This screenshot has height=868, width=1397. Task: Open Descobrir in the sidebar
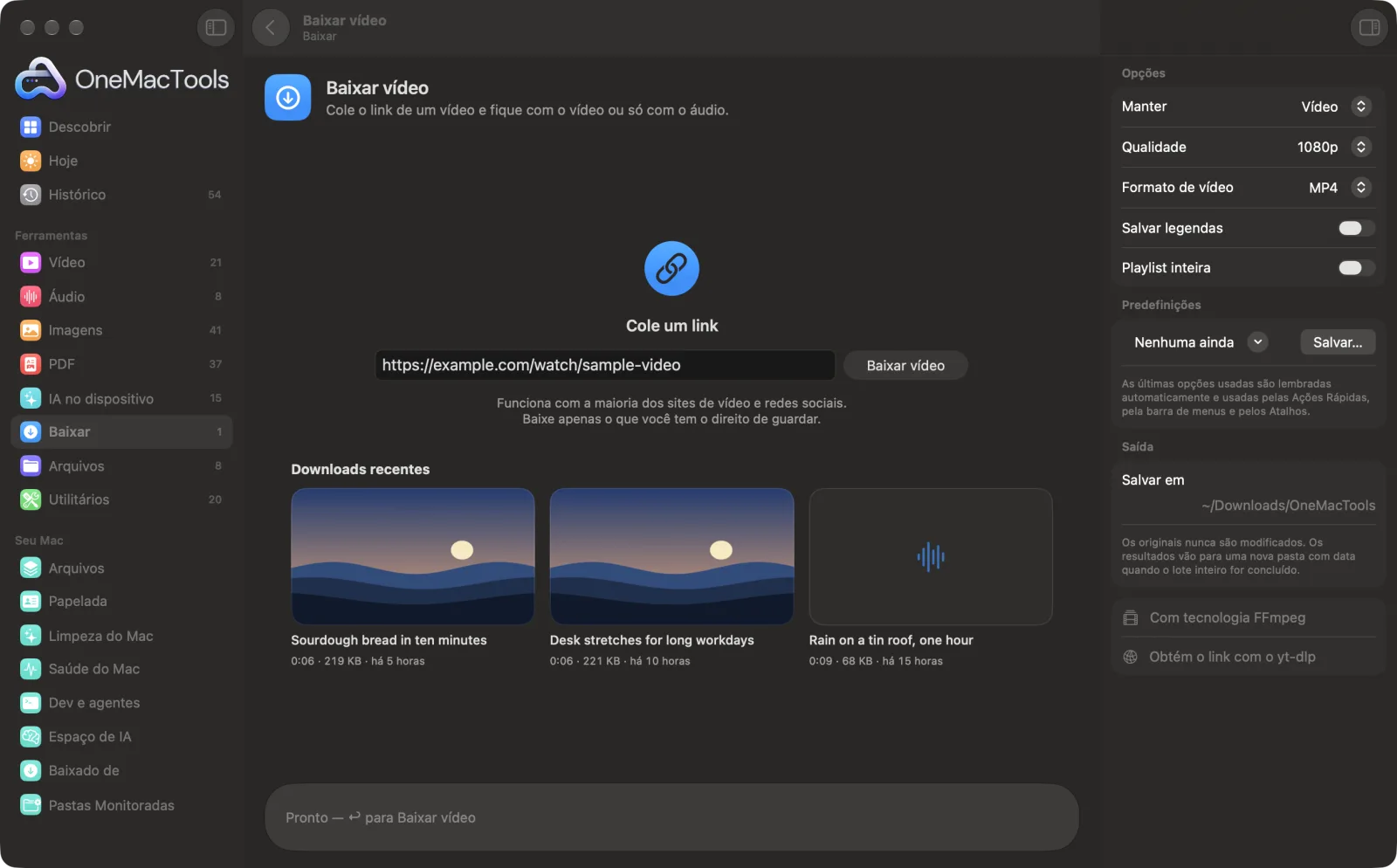pos(121,127)
